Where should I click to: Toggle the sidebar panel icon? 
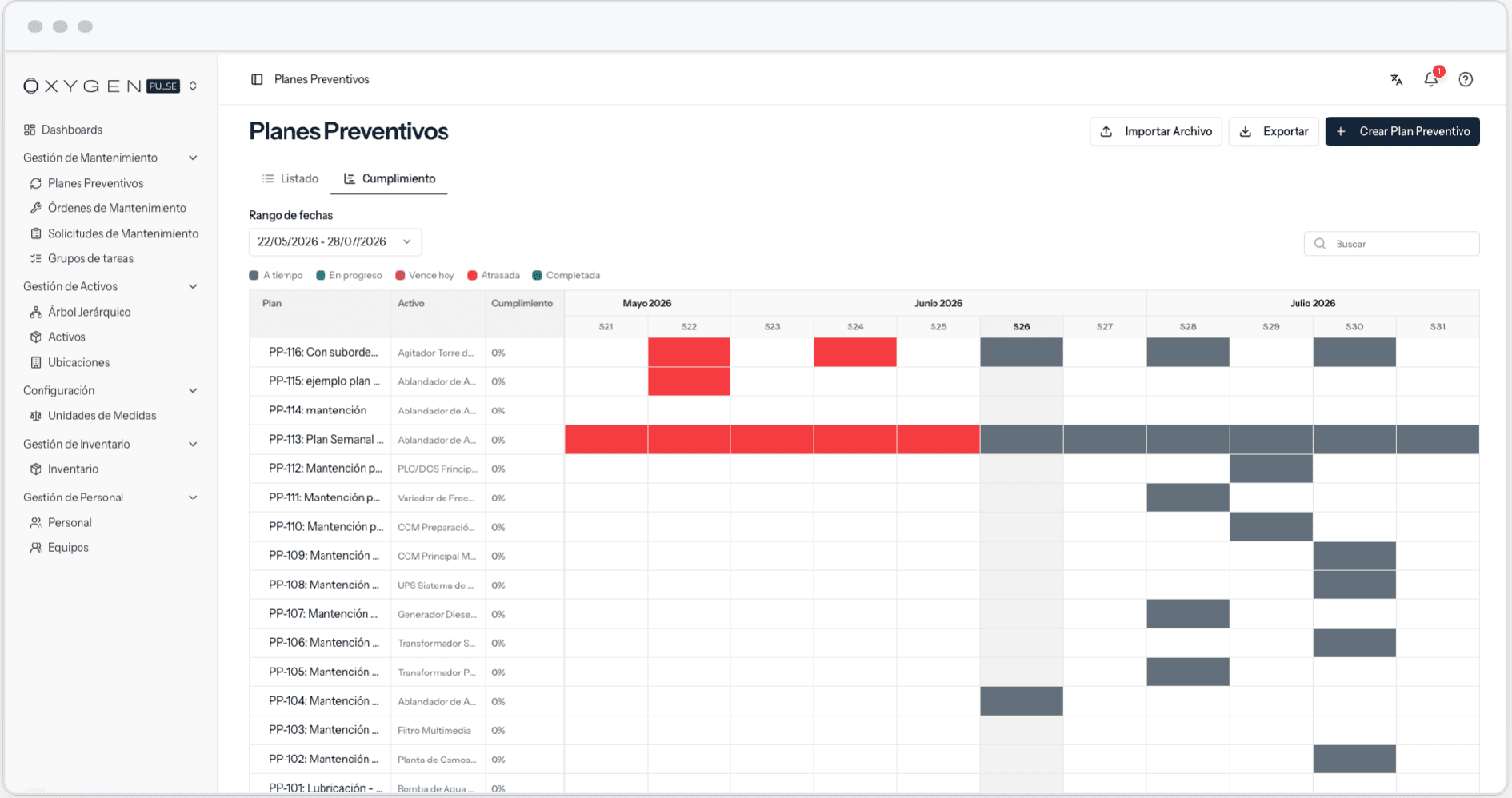click(257, 79)
